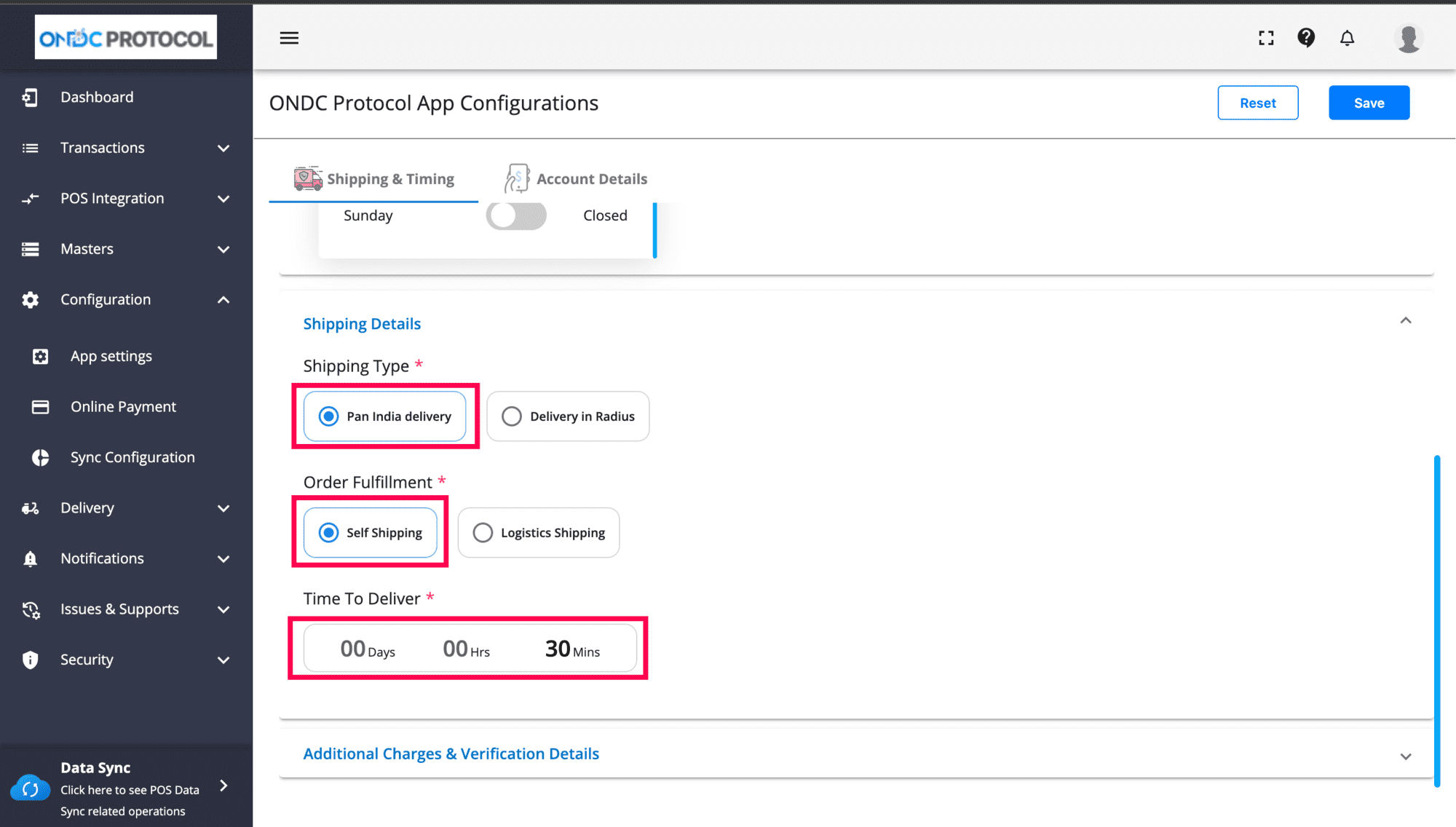The height and width of the screenshot is (827, 1456).
Task: Expand Additional Charges & Verification Details section
Action: tap(1405, 756)
